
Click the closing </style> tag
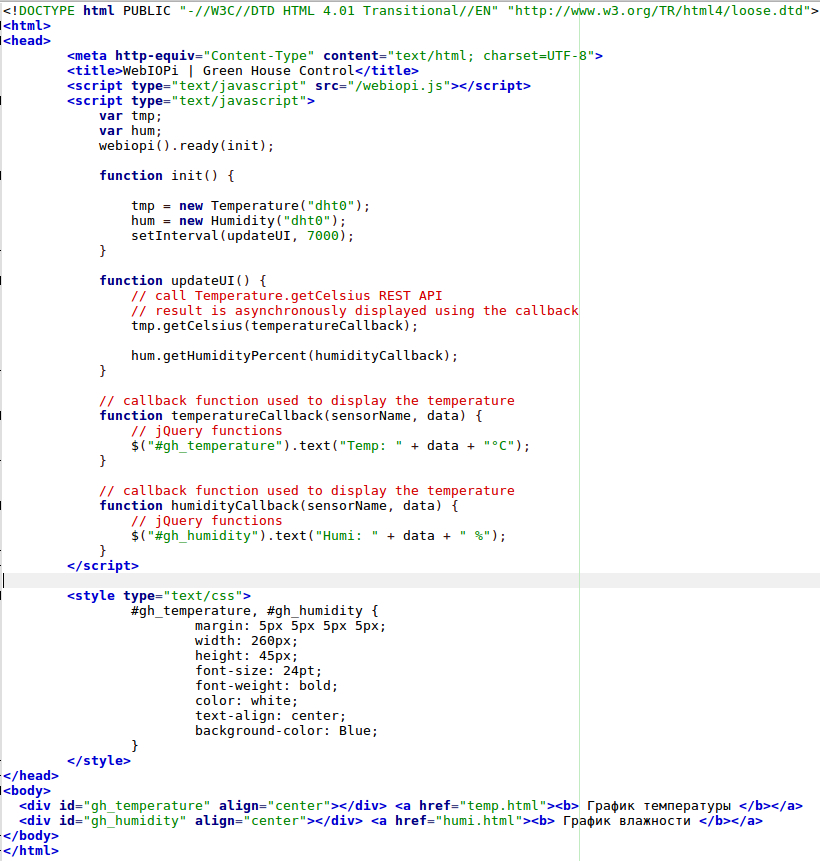point(99,761)
